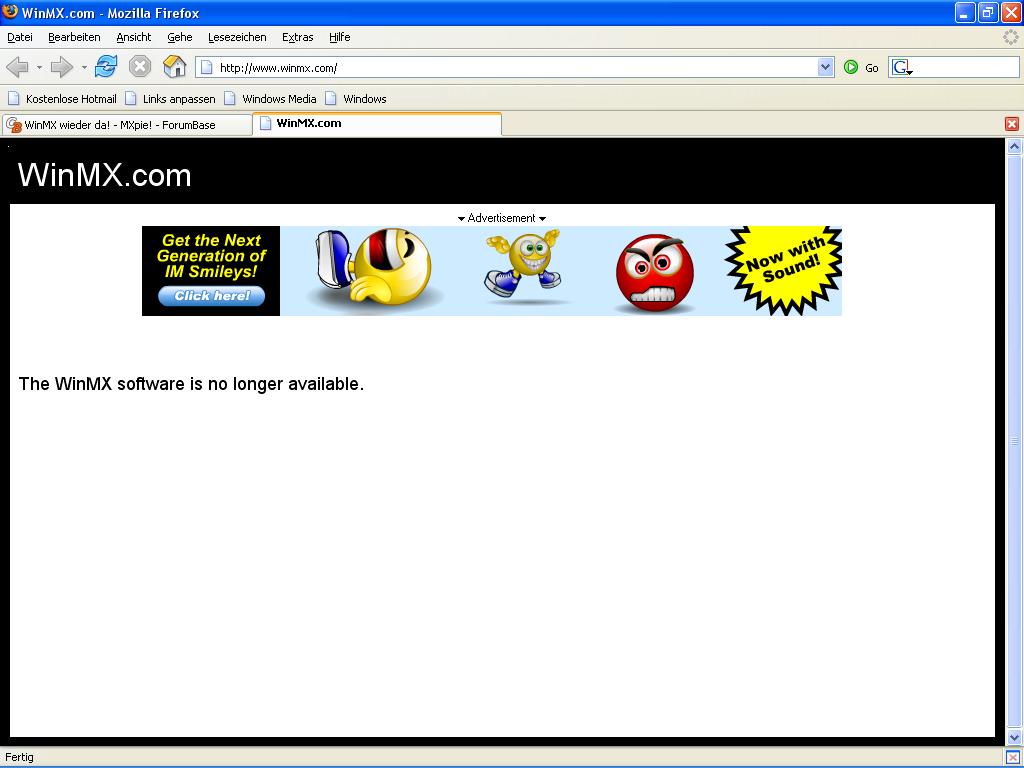Click the WinMX.com page heading
This screenshot has height=768, width=1024.
coord(104,175)
